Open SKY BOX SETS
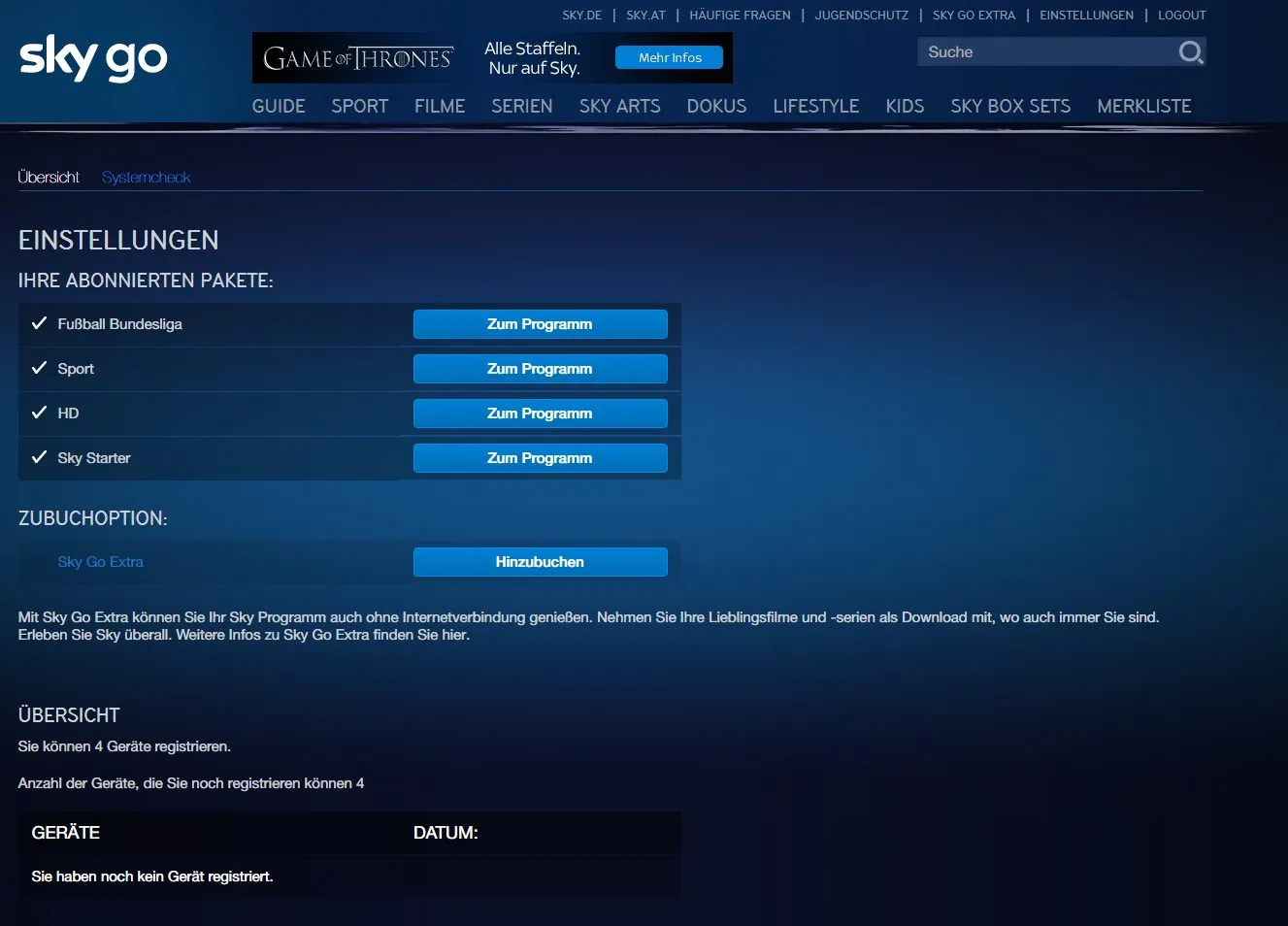This screenshot has height=926, width=1288. (1010, 106)
